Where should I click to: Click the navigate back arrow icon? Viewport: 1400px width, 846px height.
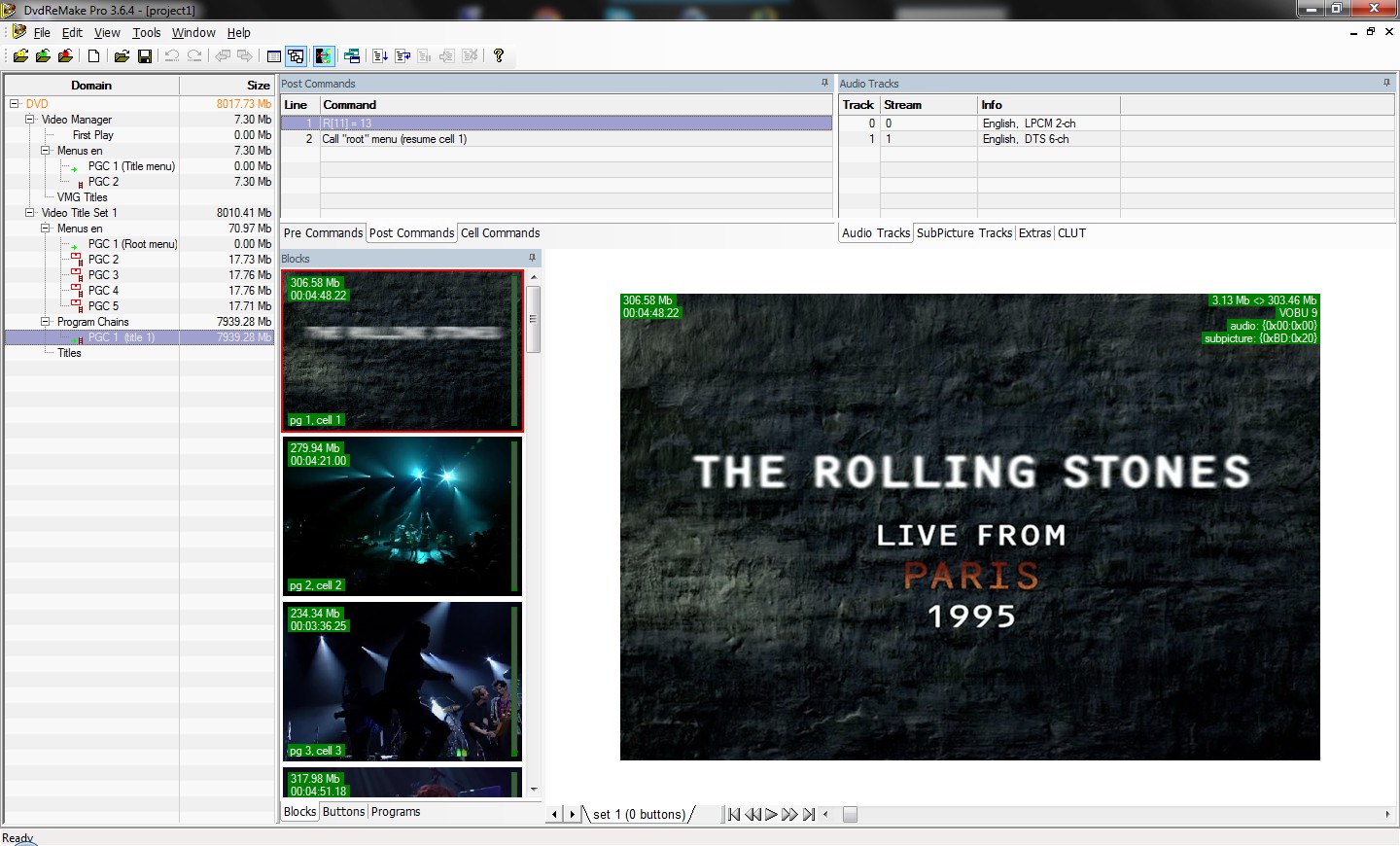(x=223, y=56)
